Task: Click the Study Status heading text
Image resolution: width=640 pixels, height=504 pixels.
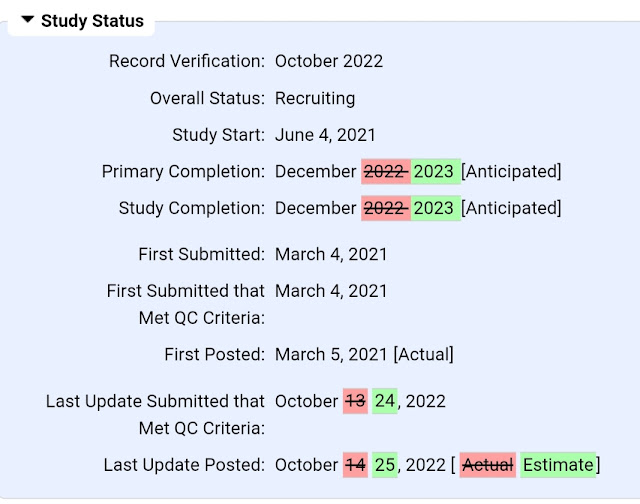Action: pos(92,21)
